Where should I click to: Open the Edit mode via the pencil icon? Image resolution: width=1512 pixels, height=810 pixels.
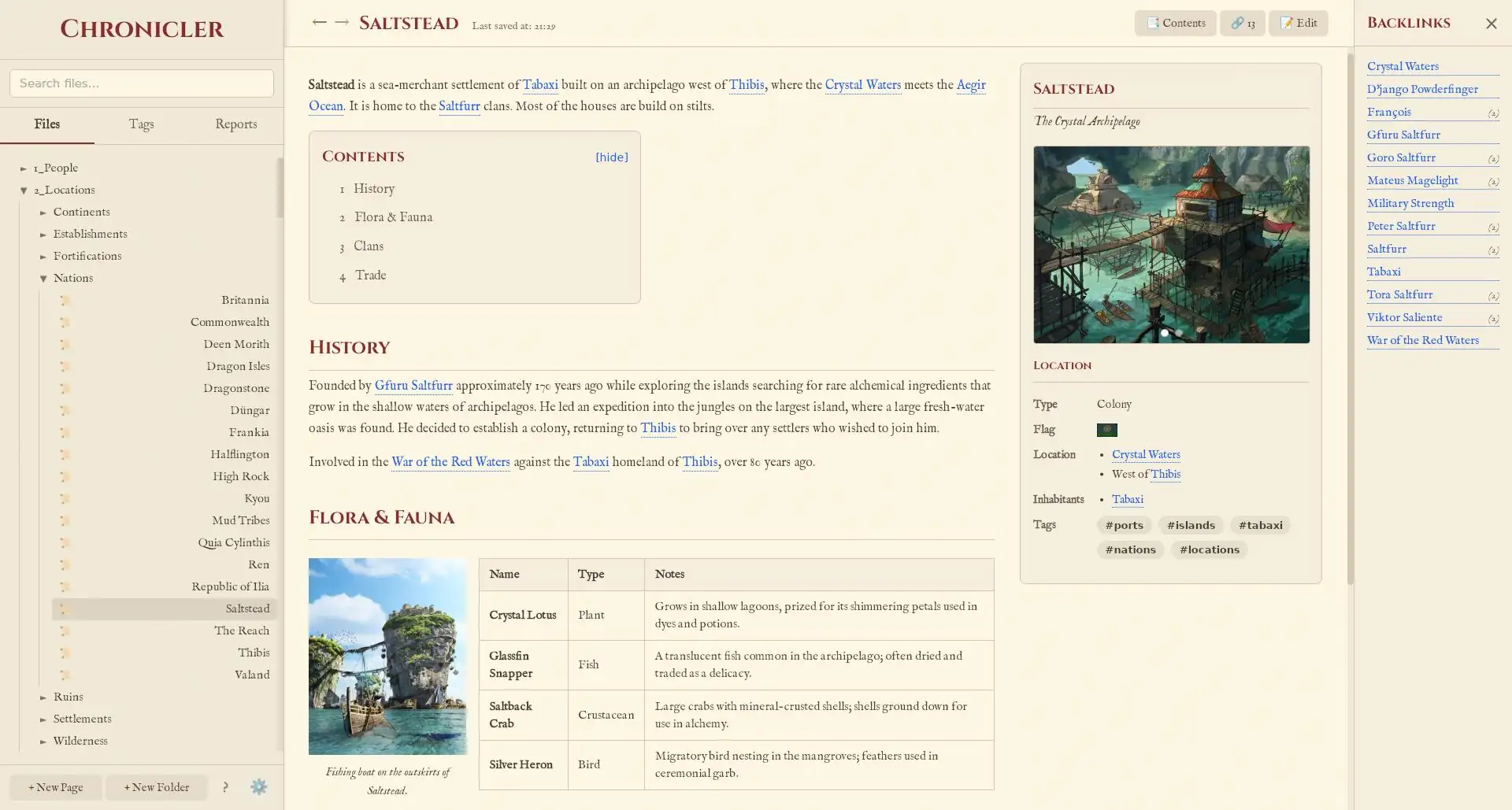click(x=1287, y=23)
